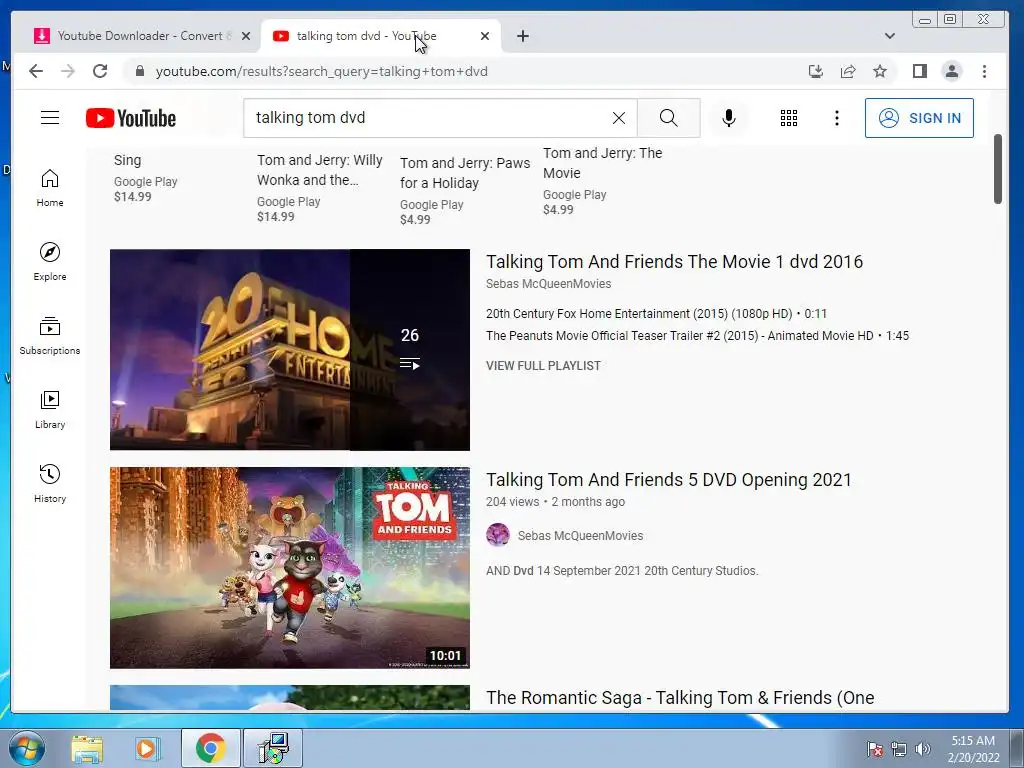Clear the search query with X

(x=618, y=118)
